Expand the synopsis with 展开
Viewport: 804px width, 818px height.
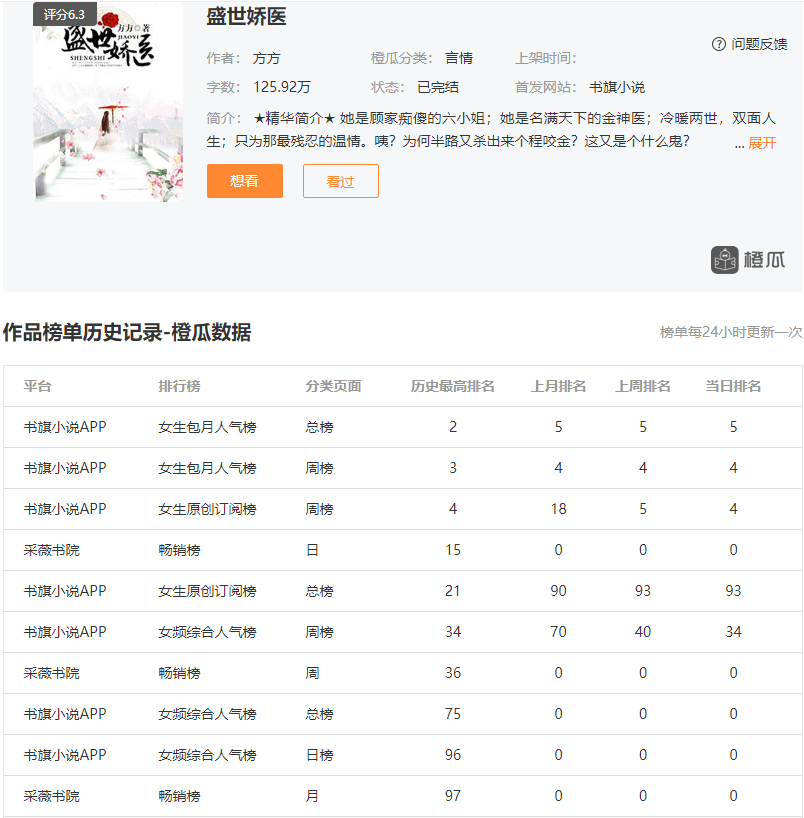click(762, 143)
